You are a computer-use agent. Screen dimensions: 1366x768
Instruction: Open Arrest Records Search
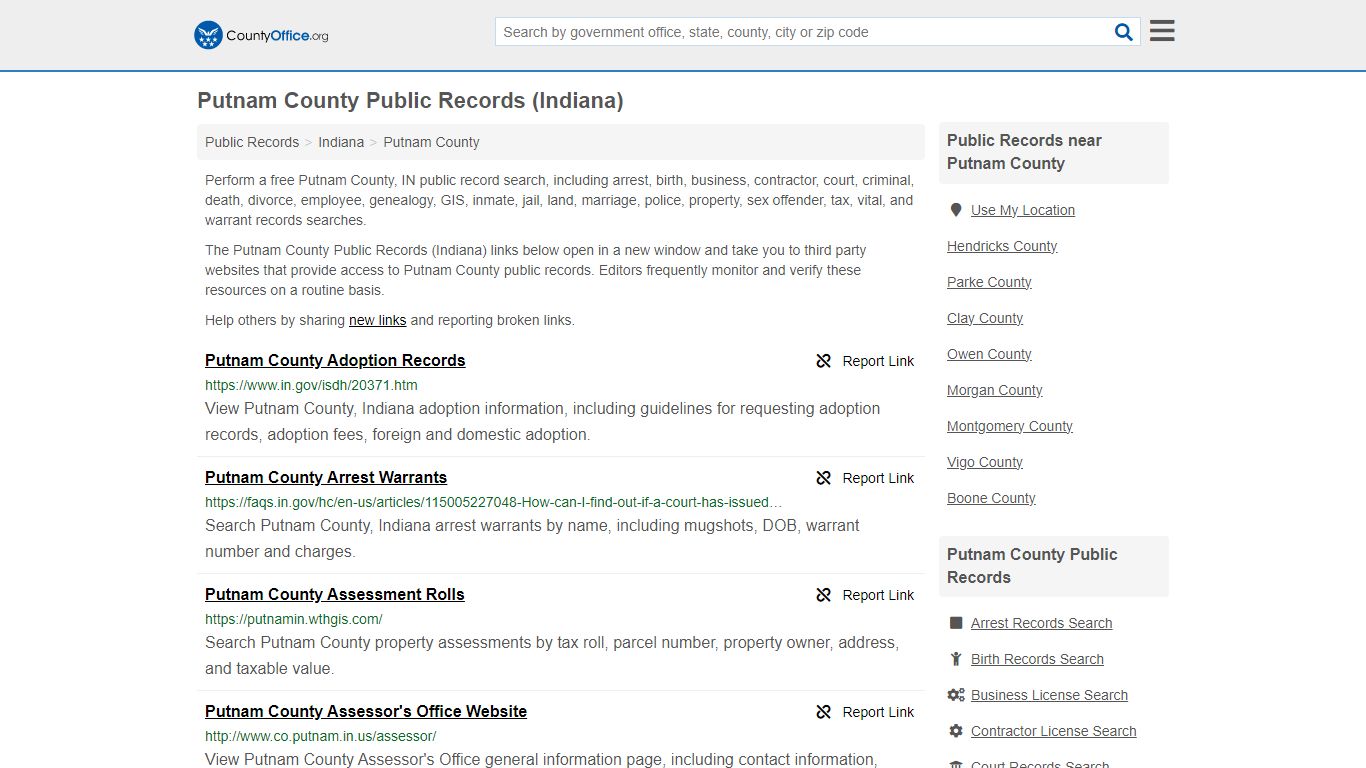1041,623
